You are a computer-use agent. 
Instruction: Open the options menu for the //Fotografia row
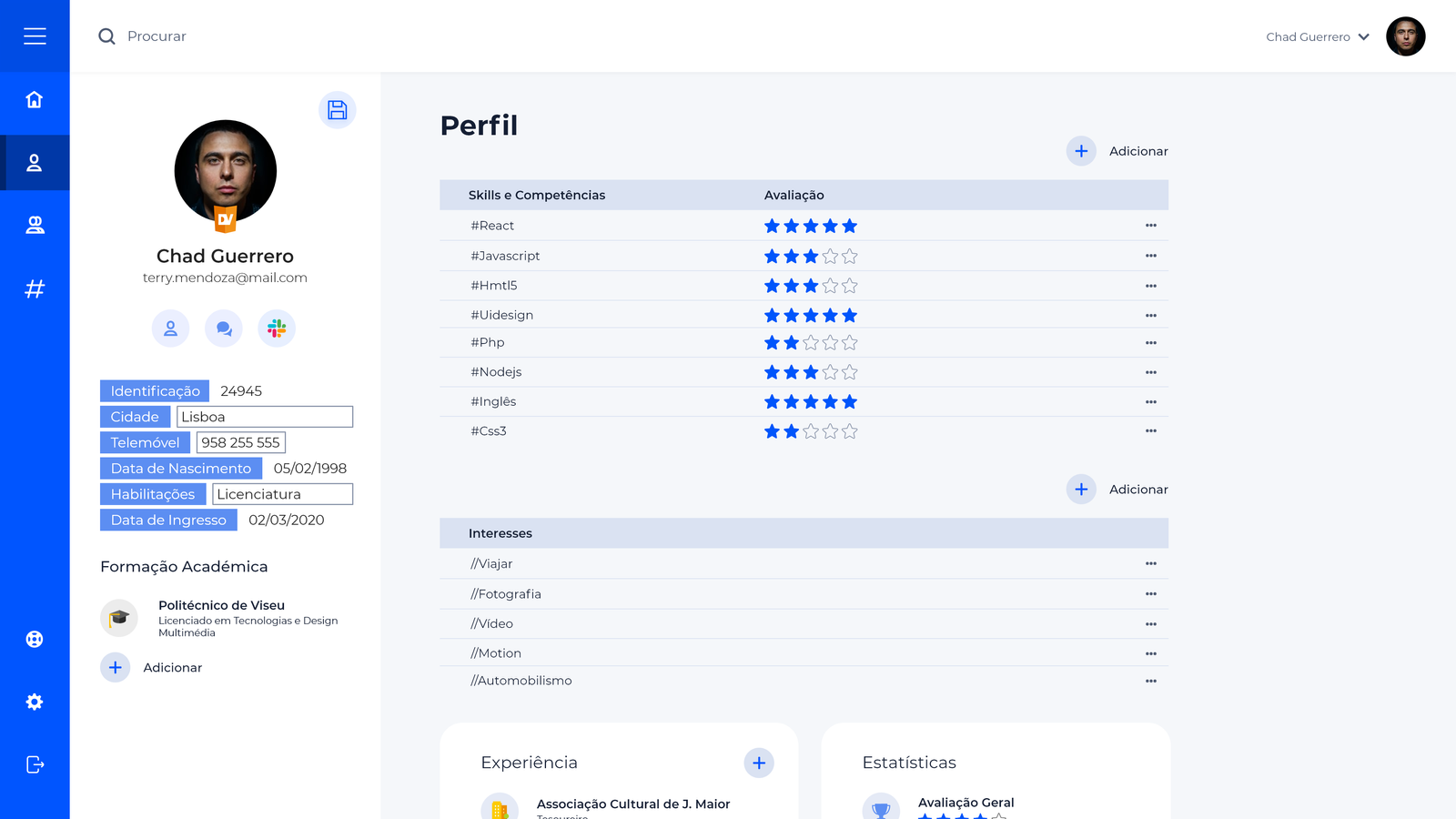(1151, 594)
